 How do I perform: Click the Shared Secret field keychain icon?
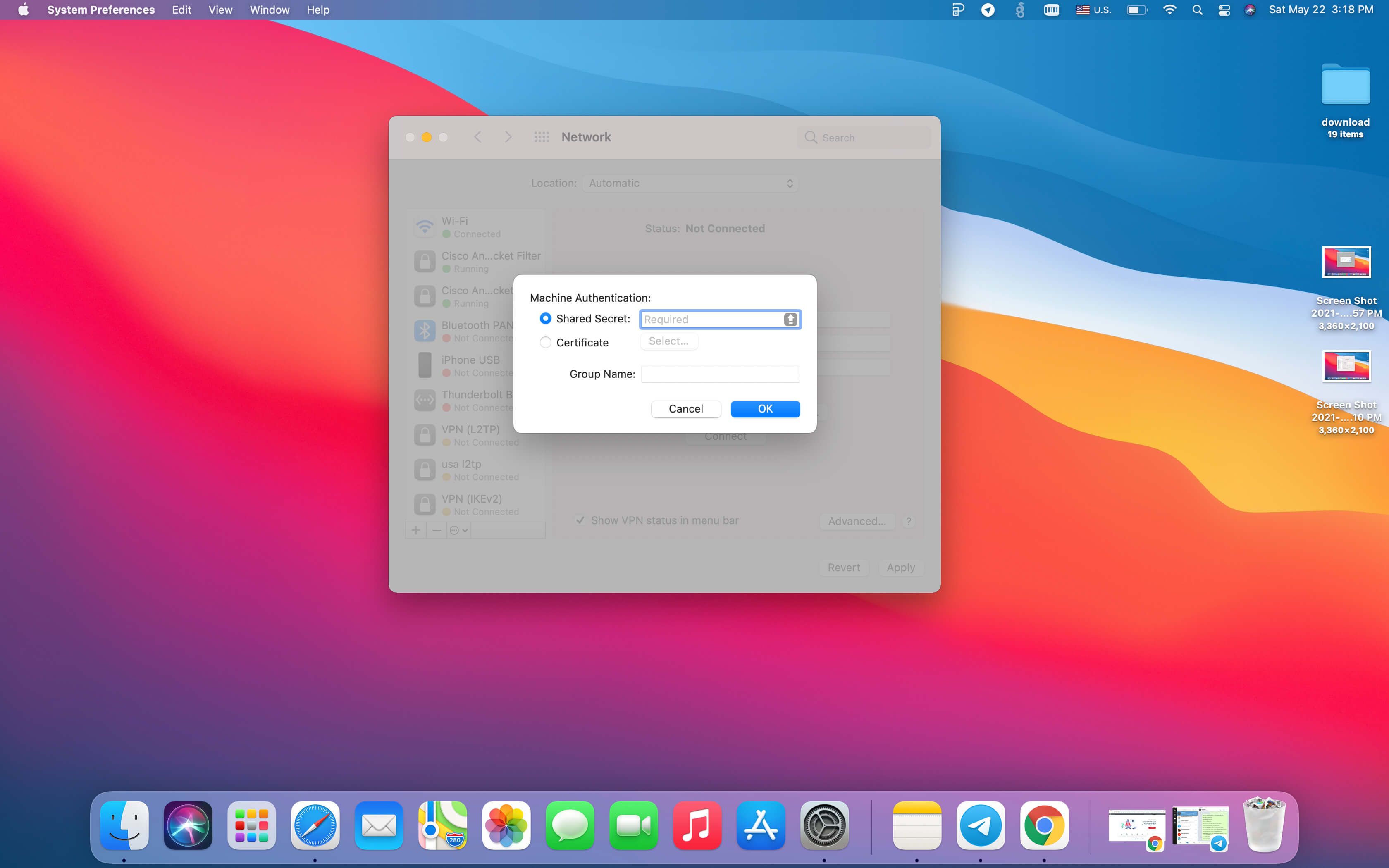(x=790, y=319)
